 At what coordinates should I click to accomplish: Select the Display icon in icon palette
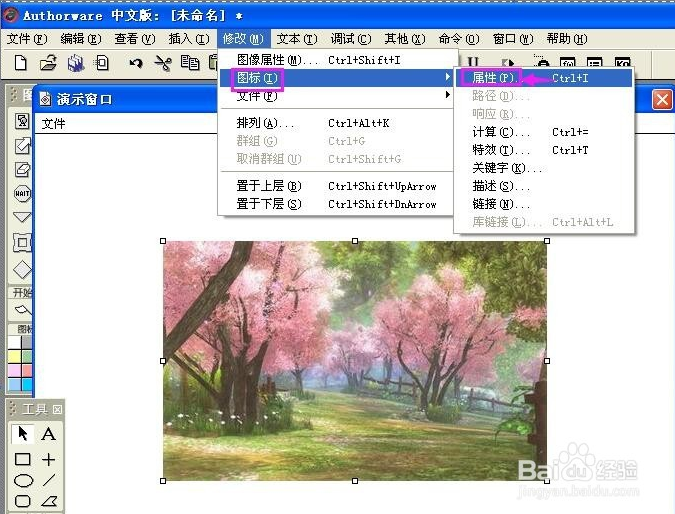[22, 121]
